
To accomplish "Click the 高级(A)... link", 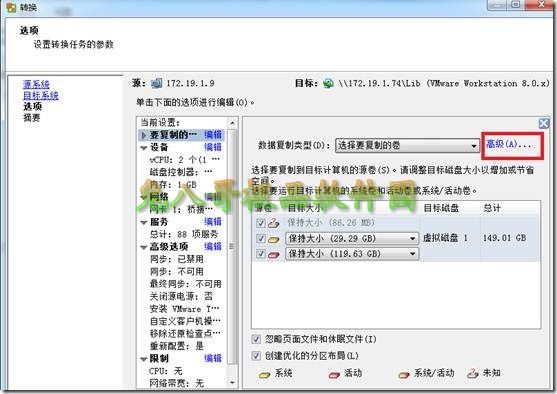I will 509,144.
